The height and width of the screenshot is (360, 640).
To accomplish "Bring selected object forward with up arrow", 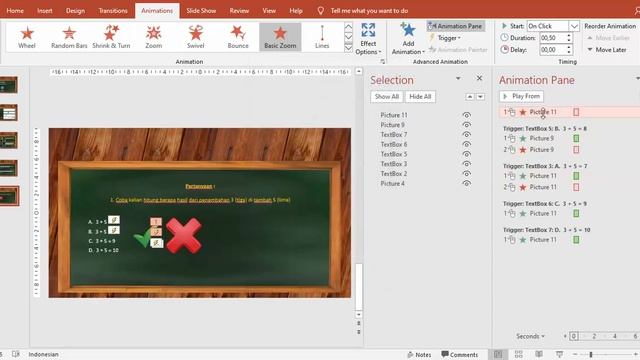I will pyautogui.click(x=470, y=97).
